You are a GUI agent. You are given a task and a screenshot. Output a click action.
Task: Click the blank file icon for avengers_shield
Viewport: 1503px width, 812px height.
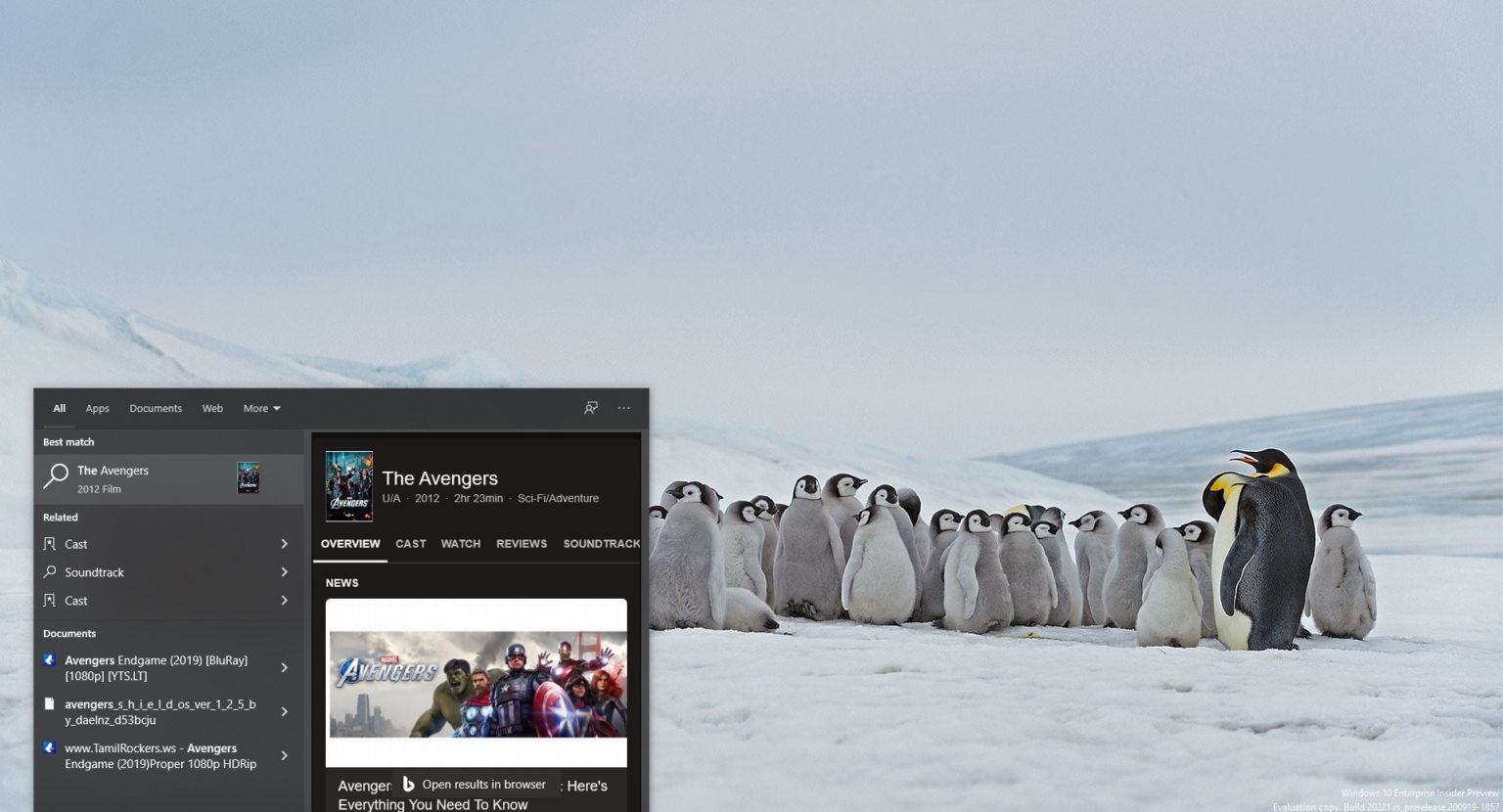coord(50,704)
